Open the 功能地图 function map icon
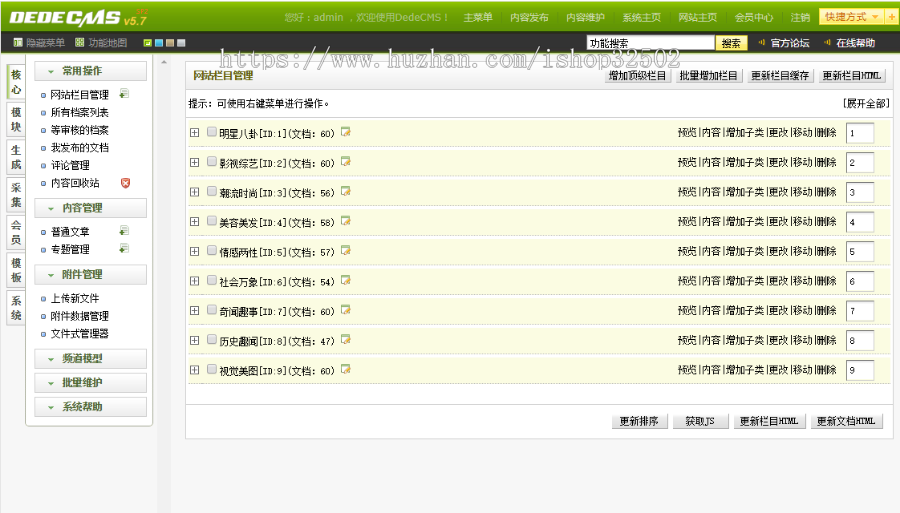 pyautogui.click(x=79, y=43)
